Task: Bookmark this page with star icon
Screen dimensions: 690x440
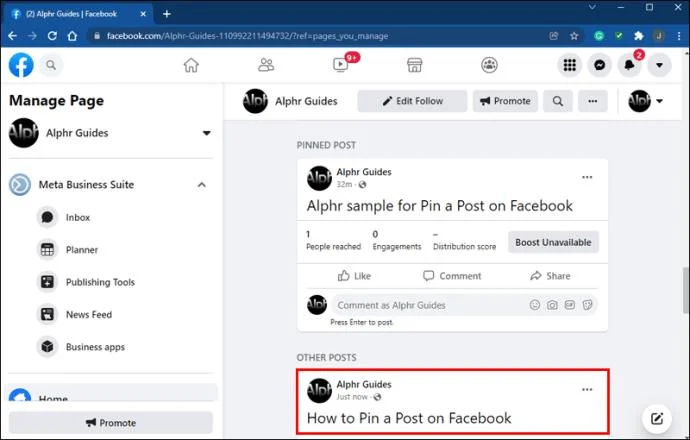Action: coord(574,36)
